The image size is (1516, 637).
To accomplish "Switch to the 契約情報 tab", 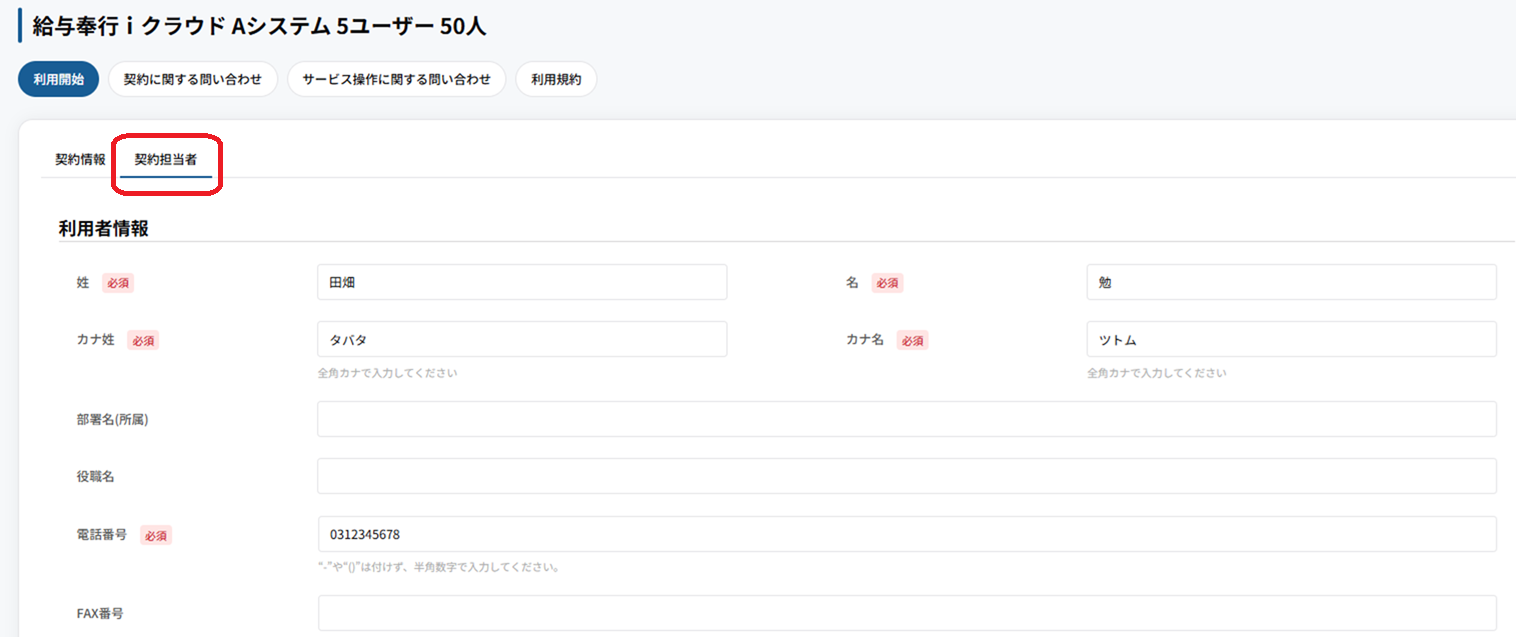I will (80, 159).
